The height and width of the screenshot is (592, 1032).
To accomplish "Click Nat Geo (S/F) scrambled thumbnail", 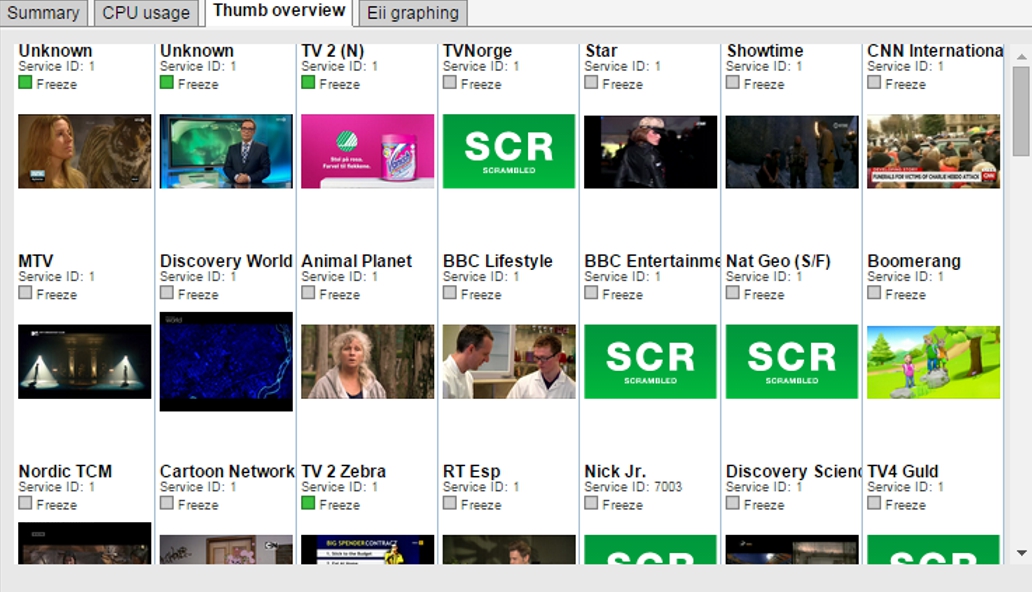I will [x=792, y=362].
